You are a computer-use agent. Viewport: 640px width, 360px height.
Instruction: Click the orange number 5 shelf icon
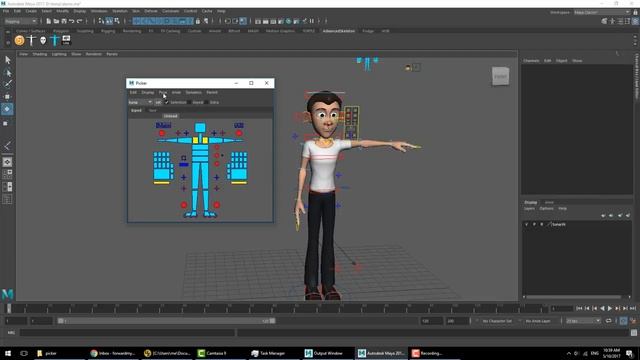[x=19, y=40]
